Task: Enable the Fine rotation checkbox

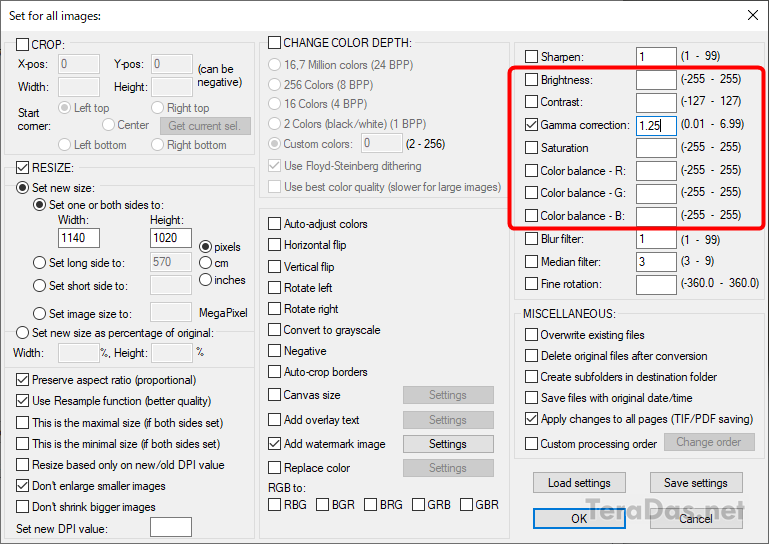Action: [531, 284]
